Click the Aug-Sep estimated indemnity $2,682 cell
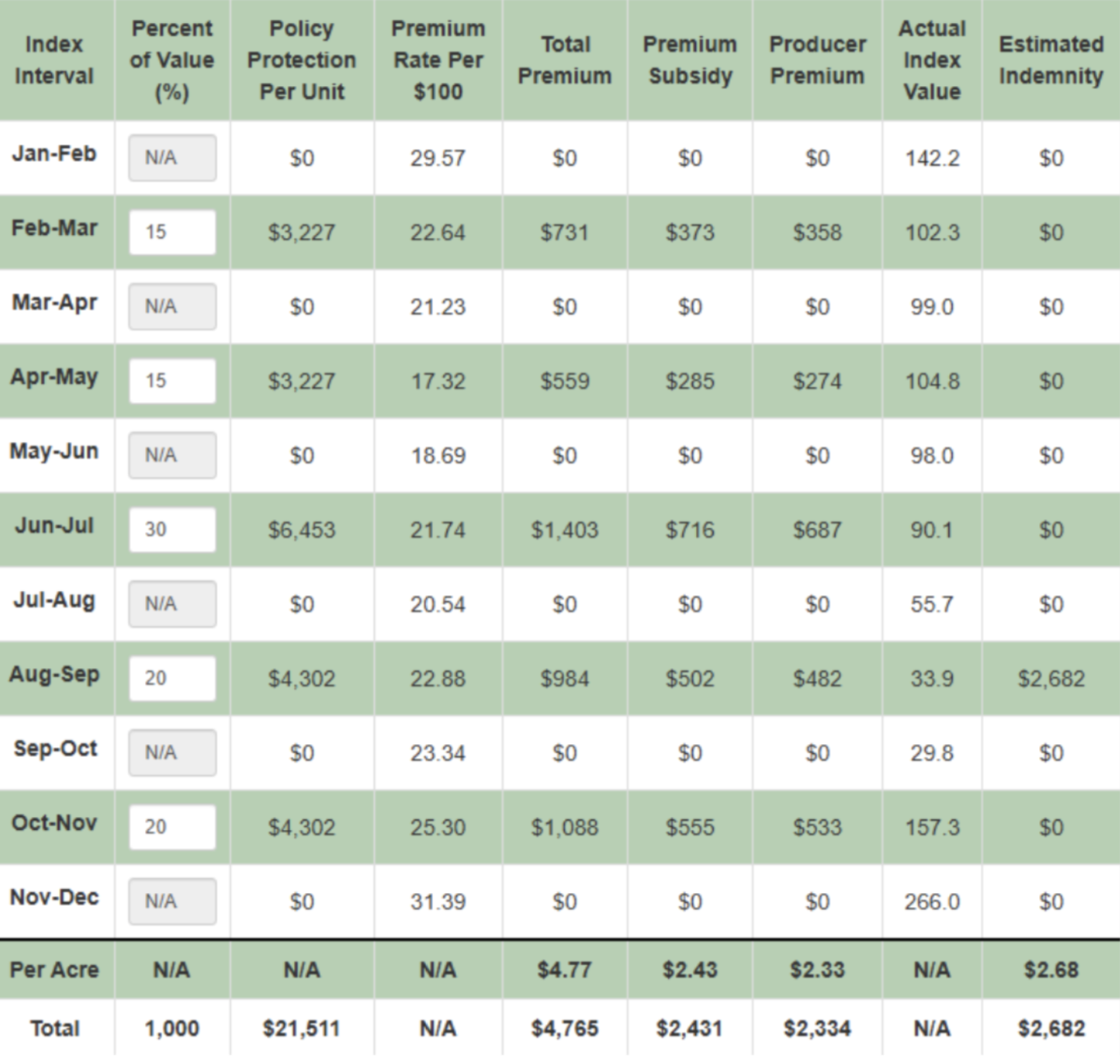Screen dimensions: 1120x1064 click(x=1051, y=679)
